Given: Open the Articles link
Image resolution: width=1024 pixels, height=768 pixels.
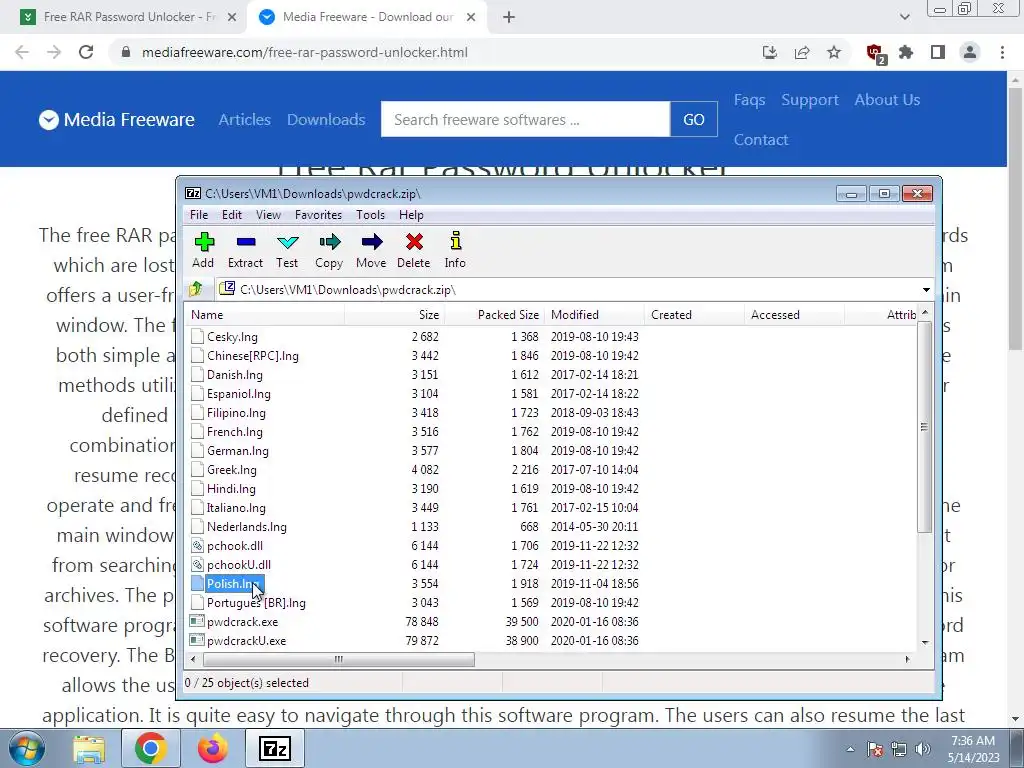Looking at the screenshot, I should [244, 120].
